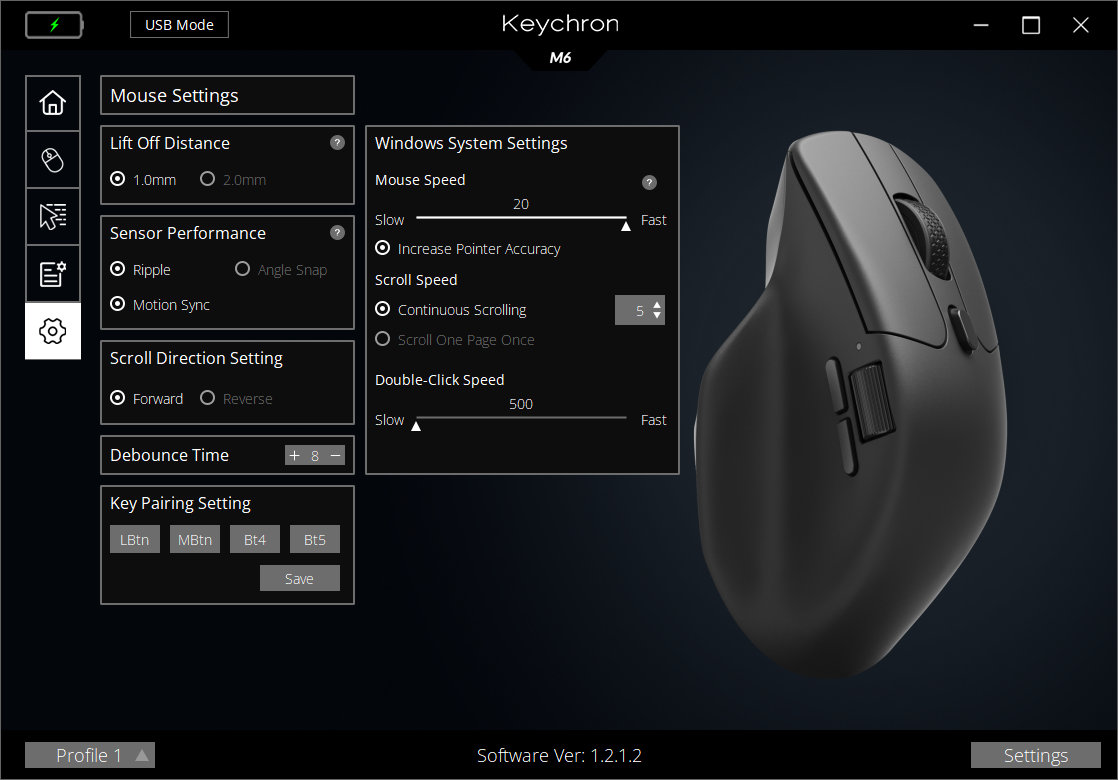The width and height of the screenshot is (1118, 780).
Task: Click the Save pairing button
Action: tap(299, 579)
